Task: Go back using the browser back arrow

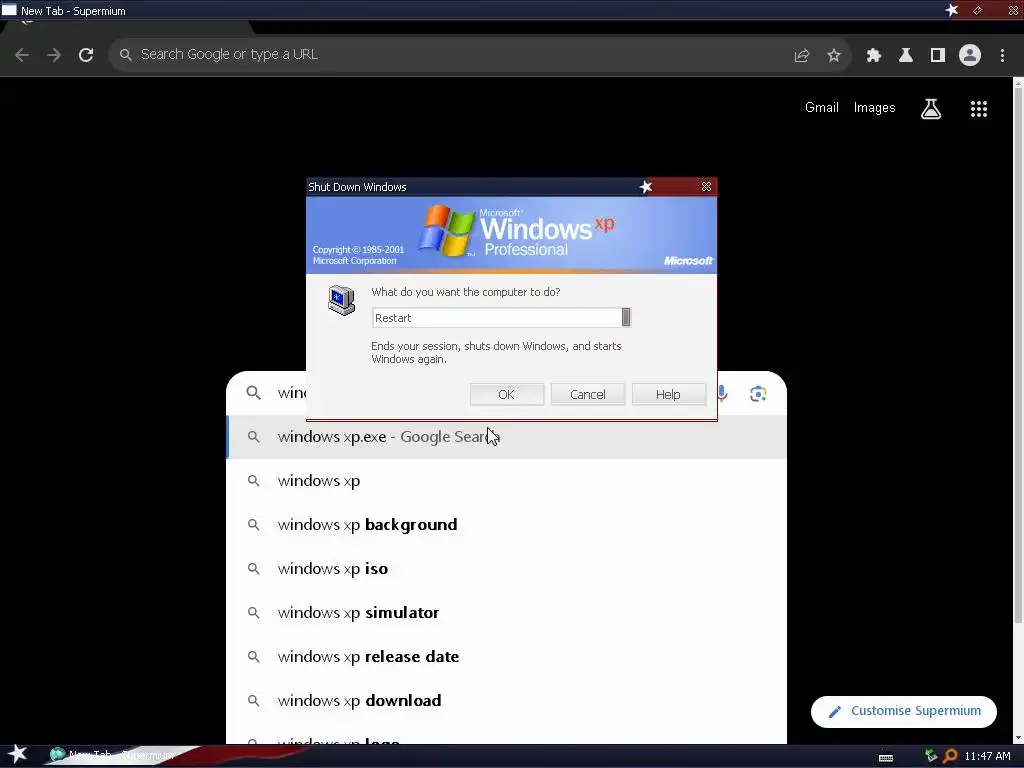Action: [x=22, y=55]
